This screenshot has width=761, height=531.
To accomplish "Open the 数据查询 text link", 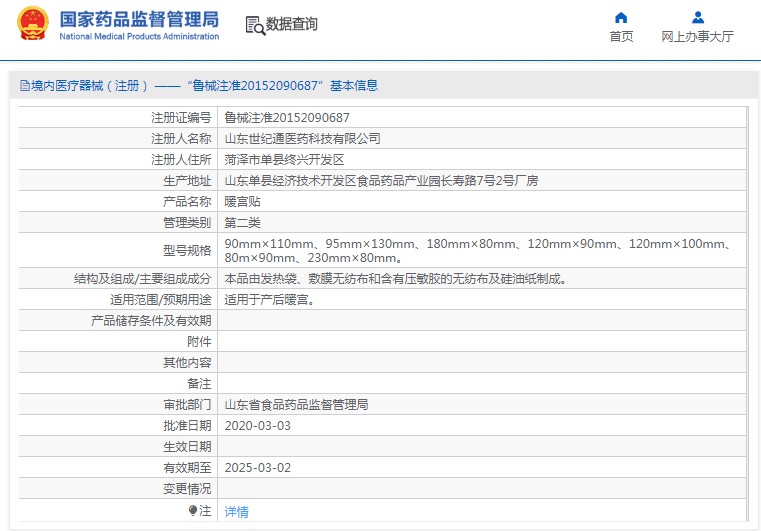I will click(291, 24).
